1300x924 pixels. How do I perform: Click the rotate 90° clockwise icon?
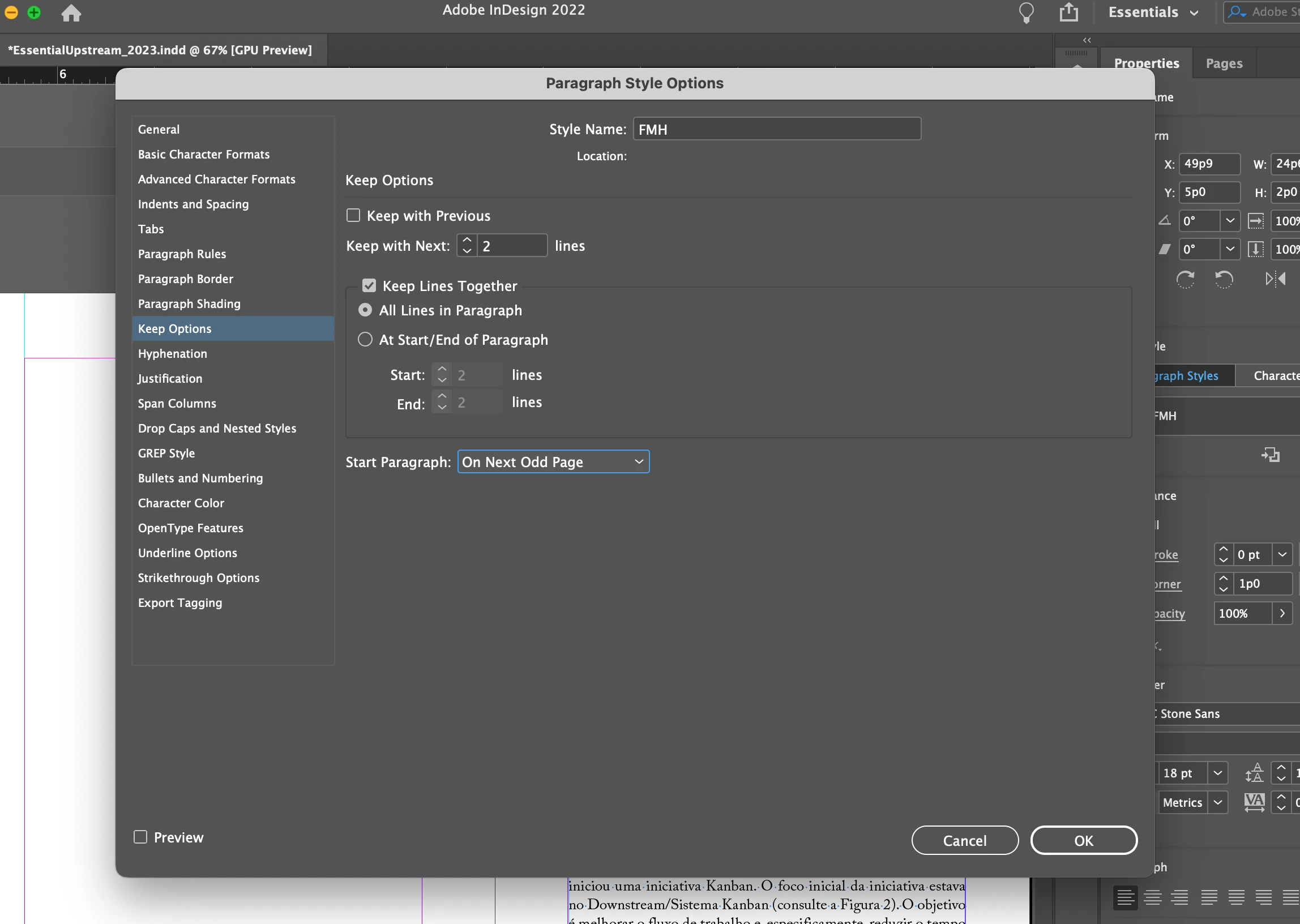coord(1185,279)
